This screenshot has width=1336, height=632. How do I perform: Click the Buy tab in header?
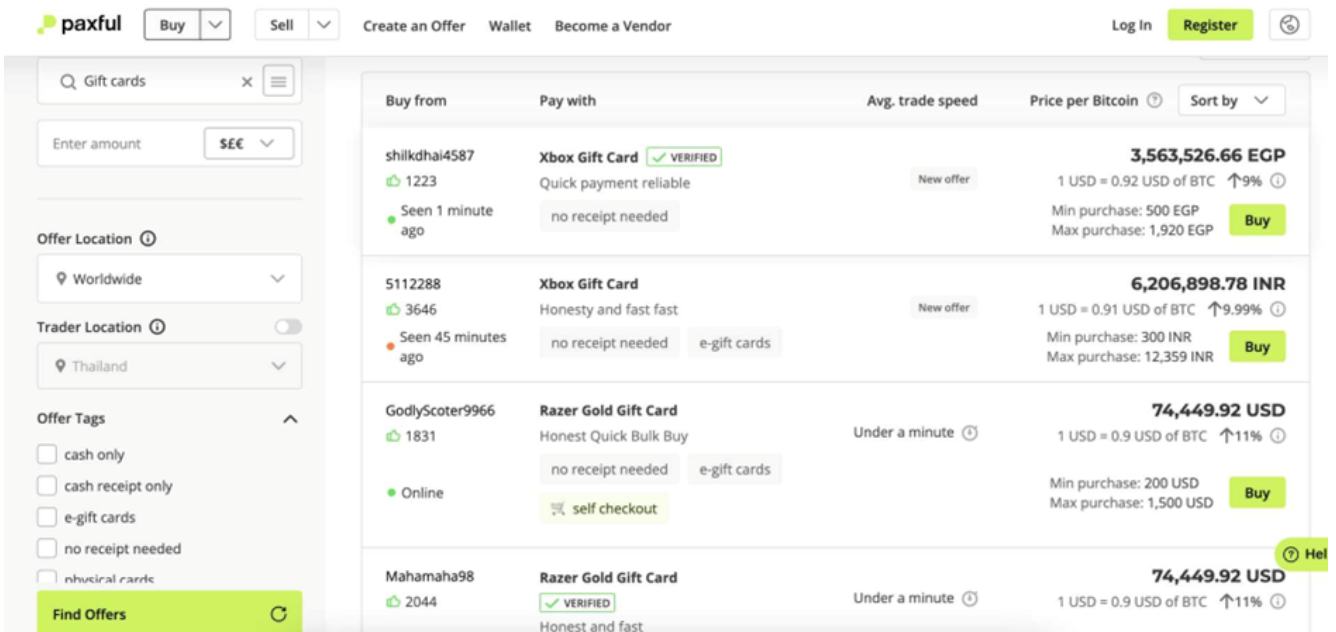point(172,26)
